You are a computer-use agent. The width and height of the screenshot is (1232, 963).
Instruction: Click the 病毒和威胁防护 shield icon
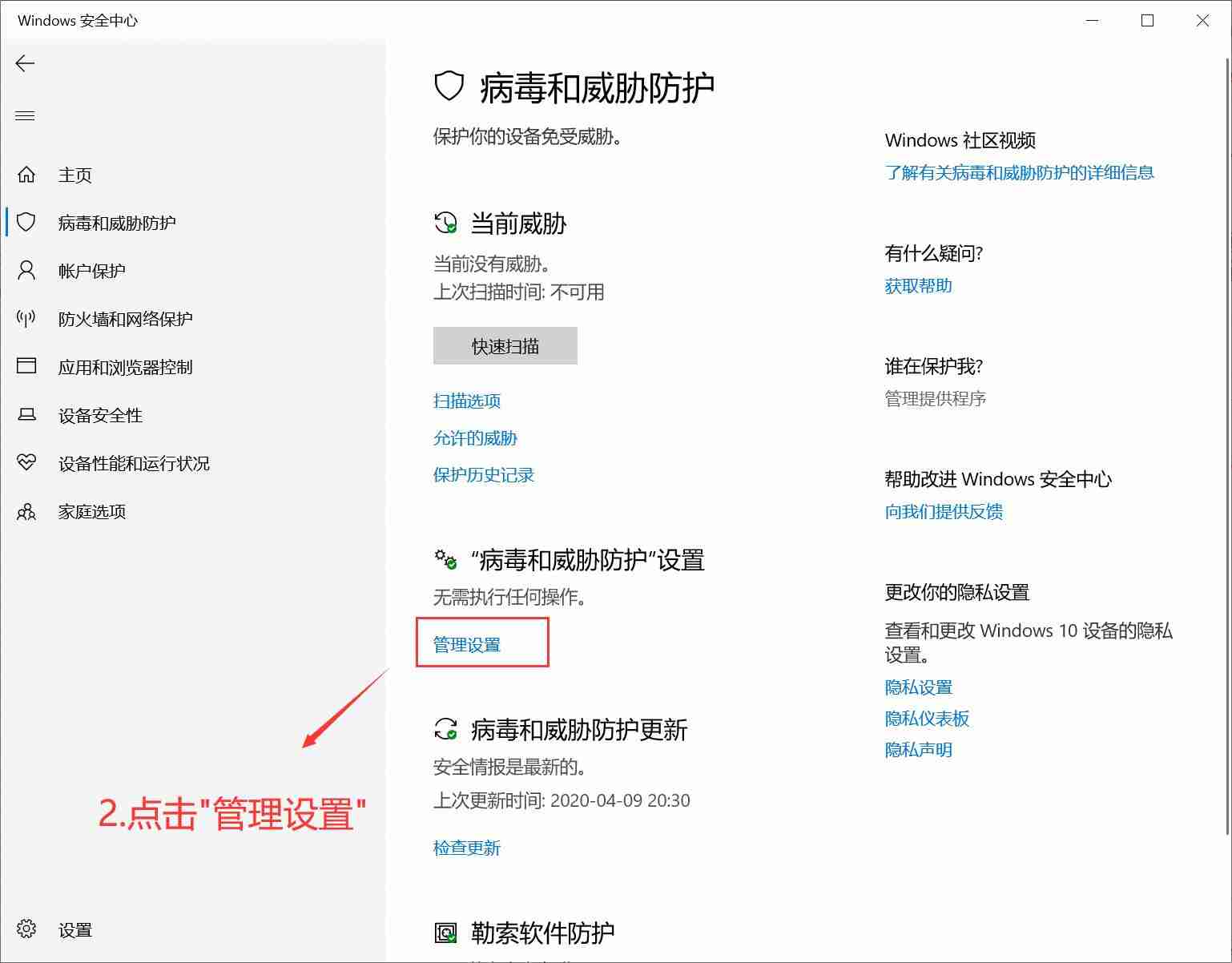[25, 223]
